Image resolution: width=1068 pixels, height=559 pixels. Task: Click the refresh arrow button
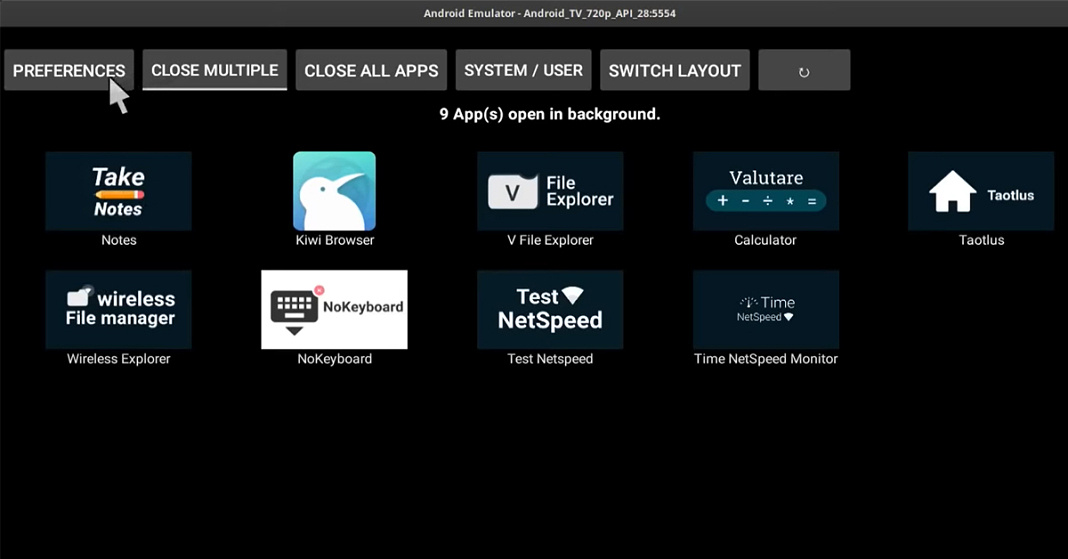click(804, 70)
